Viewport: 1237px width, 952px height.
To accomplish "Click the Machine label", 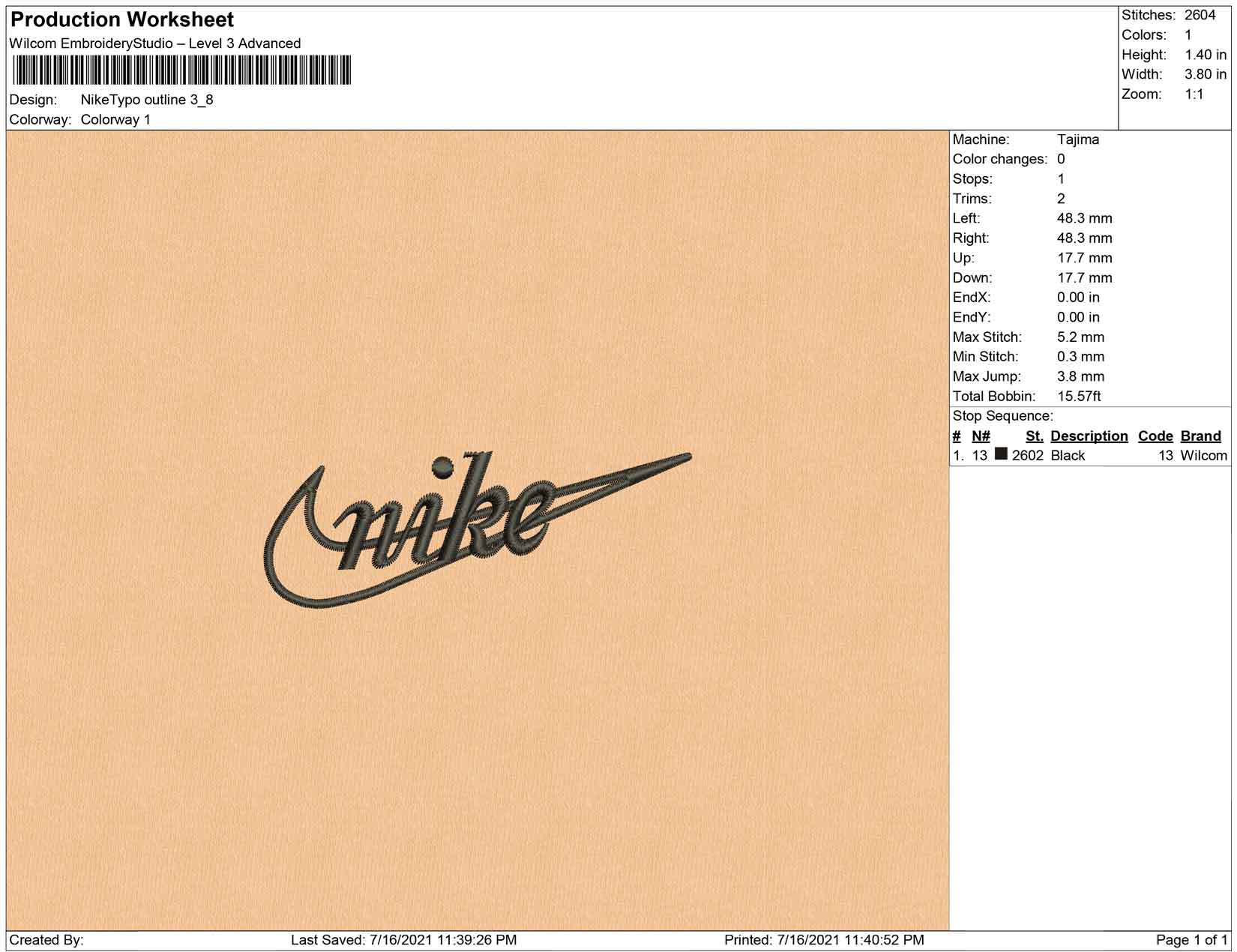I will [x=981, y=139].
